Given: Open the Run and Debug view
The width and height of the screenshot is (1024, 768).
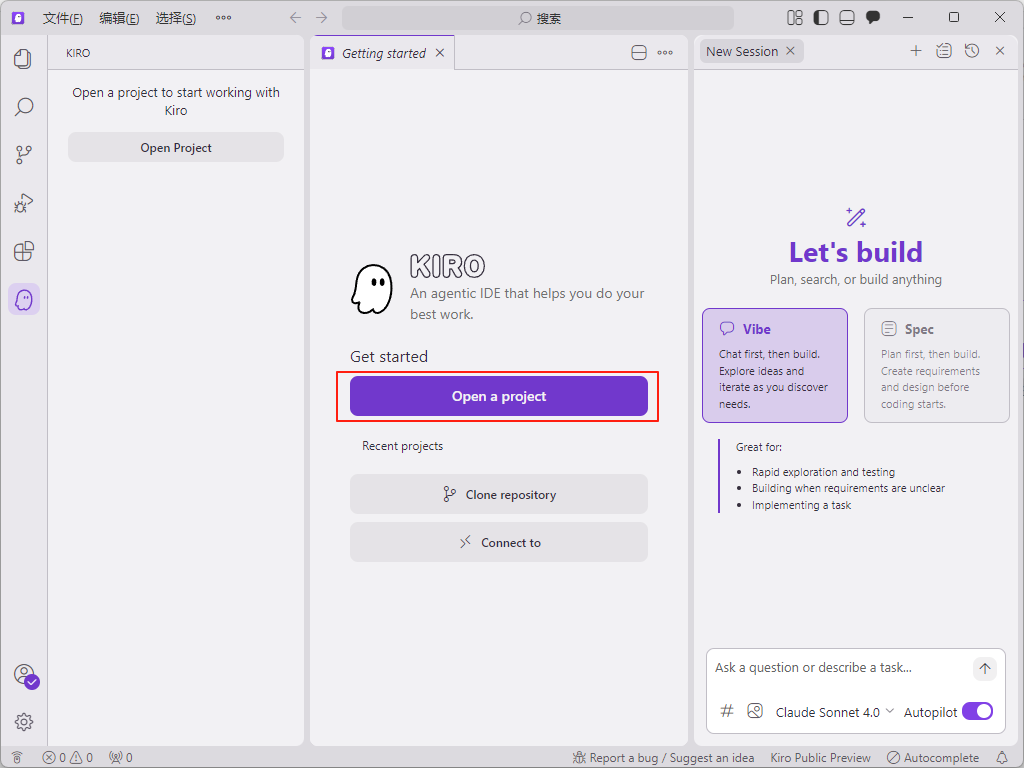Looking at the screenshot, I should (x=24, y=203).
